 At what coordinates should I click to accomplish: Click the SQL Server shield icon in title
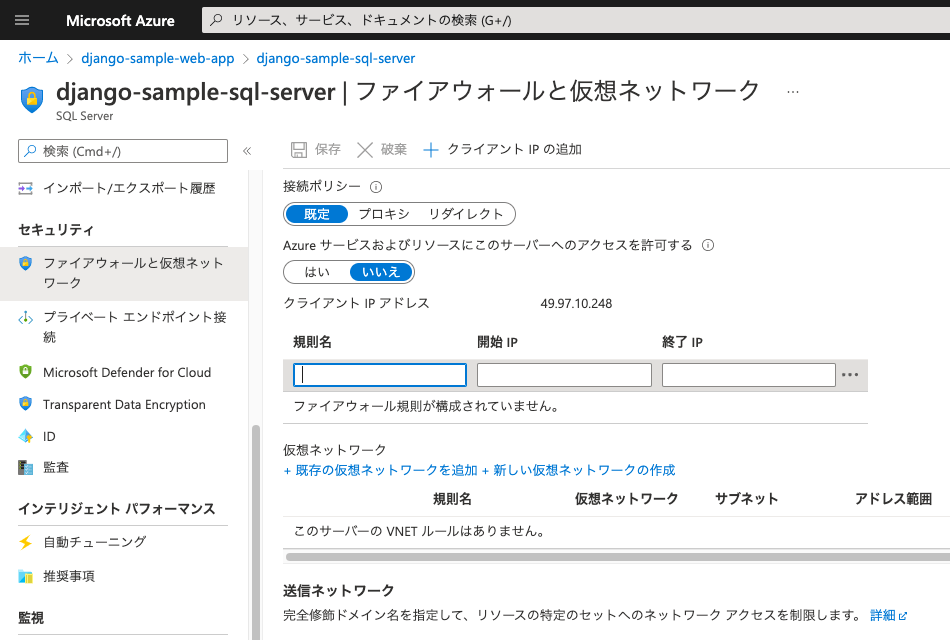tap(32, 99)
